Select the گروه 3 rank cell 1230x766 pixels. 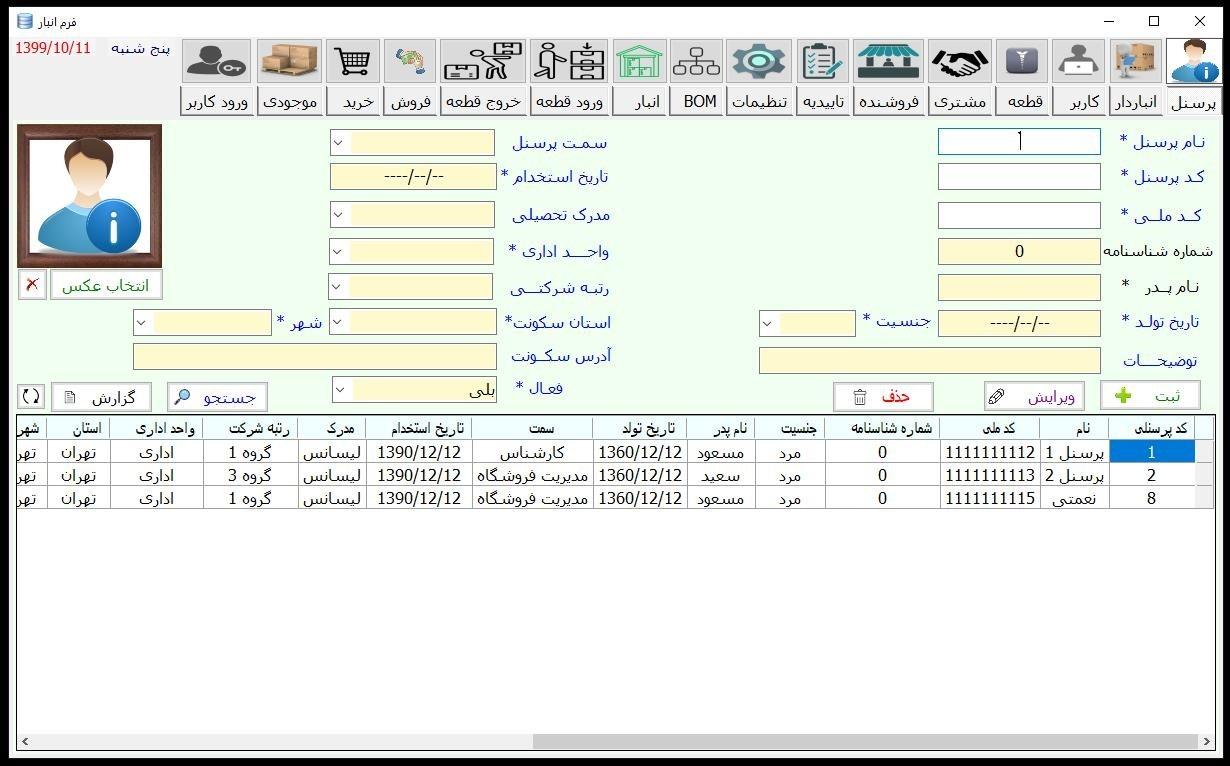(250, 475)
